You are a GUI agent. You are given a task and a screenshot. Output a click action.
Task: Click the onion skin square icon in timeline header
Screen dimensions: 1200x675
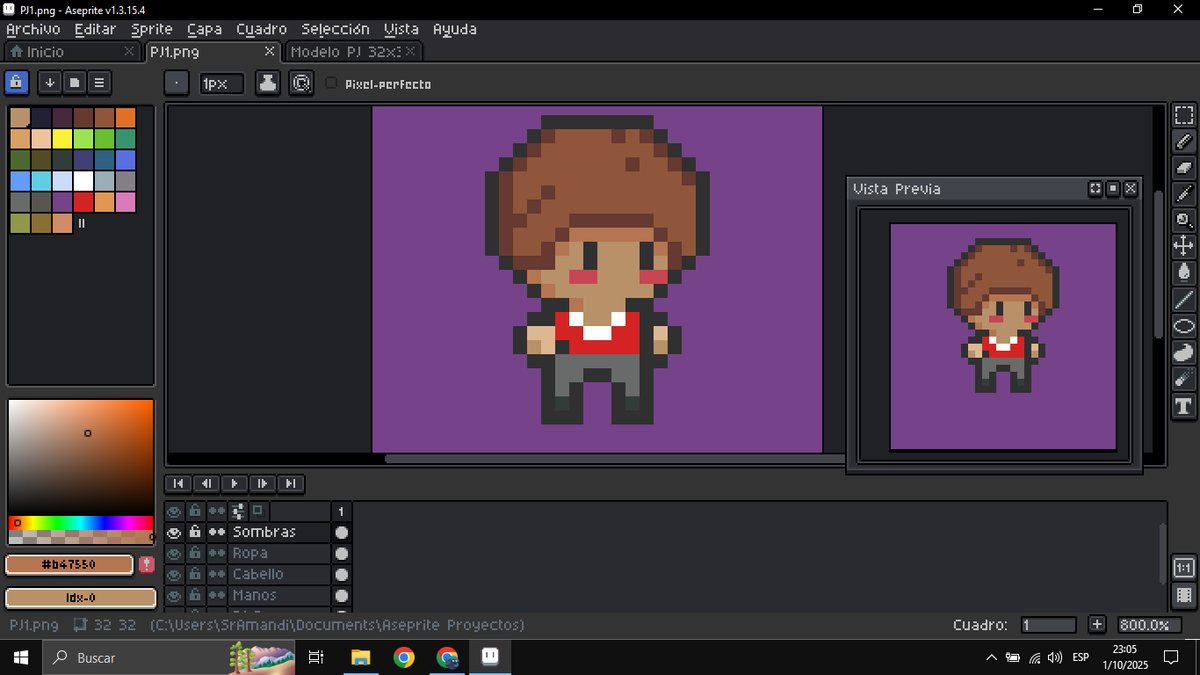[x=257, y=511]
